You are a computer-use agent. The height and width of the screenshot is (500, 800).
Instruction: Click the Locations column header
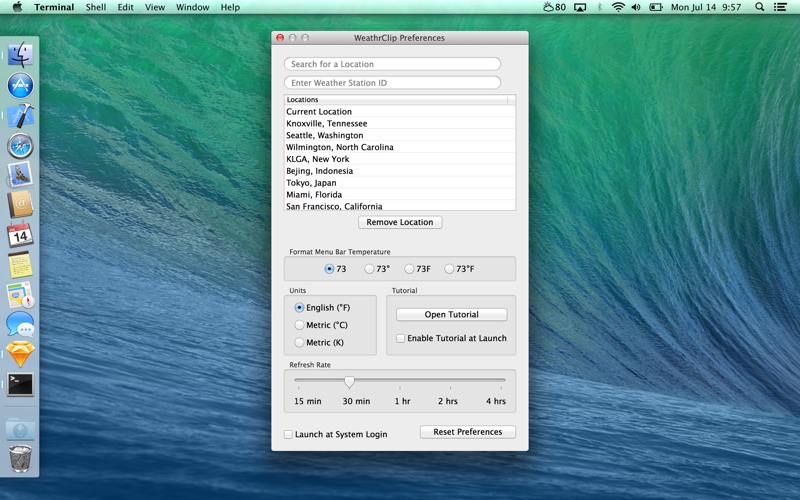click(x=396, y=99)
